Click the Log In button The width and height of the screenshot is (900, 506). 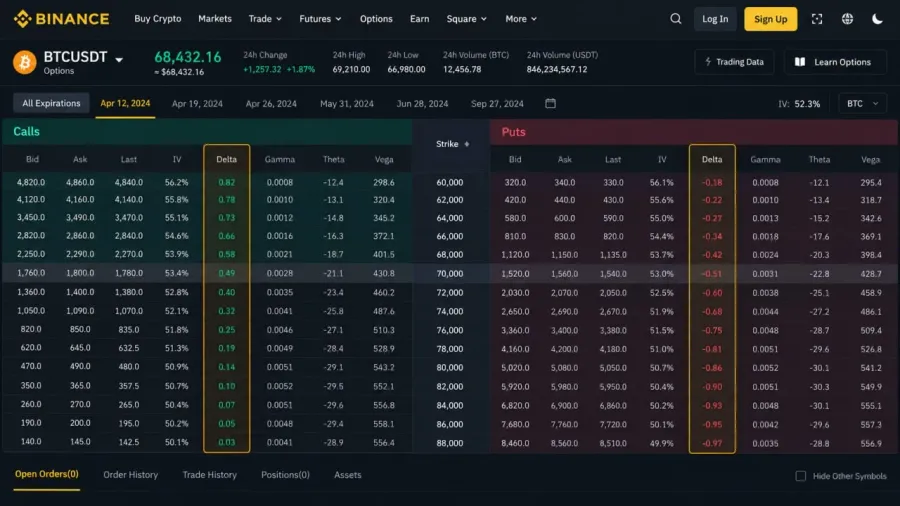tap(715, 19)
